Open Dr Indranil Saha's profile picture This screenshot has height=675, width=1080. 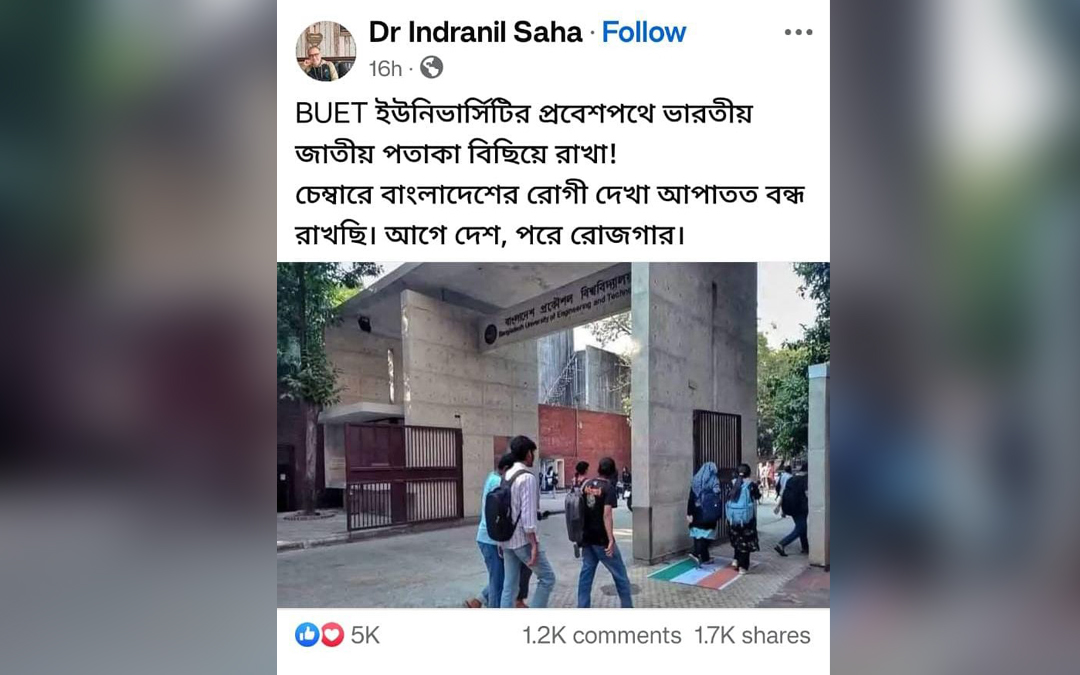pos(326,51)
